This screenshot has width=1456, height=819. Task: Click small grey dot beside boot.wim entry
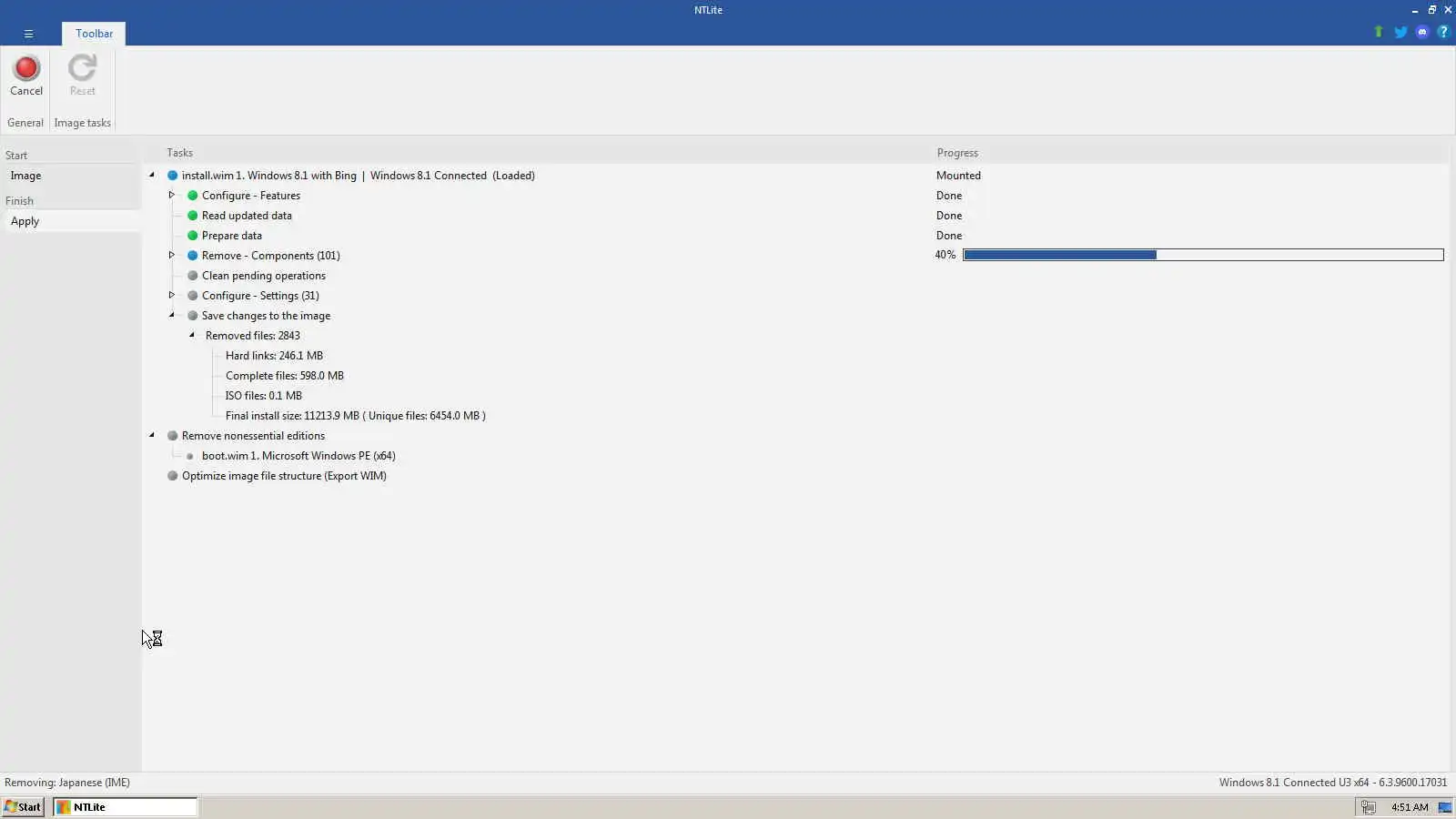(x=189, y=456)
